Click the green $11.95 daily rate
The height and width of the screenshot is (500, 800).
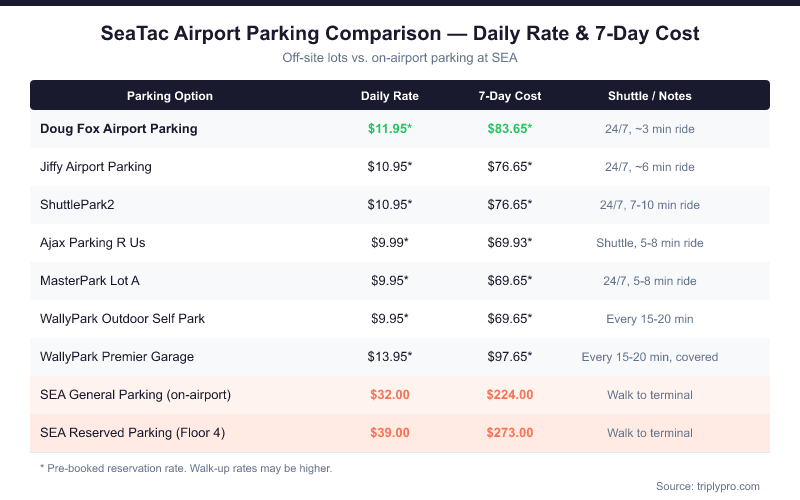(x=390, y=128)
